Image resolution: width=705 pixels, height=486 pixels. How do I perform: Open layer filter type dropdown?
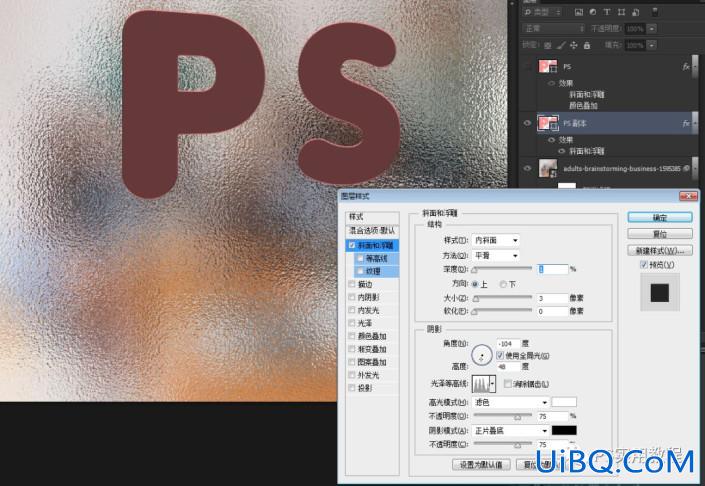pos(543,13)
